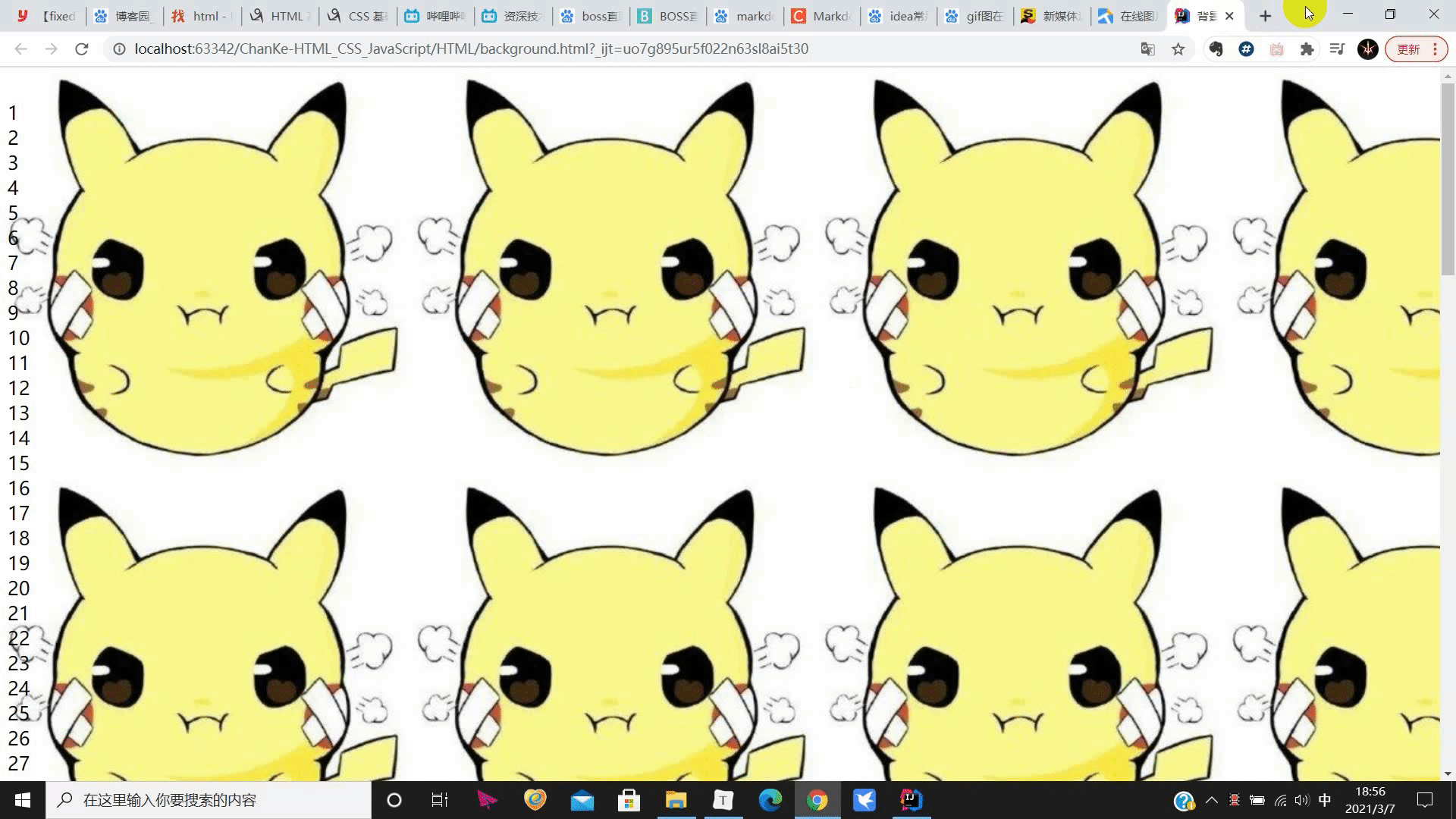
Task: Click the Google Translate page icon
Action: [1147, 49]
